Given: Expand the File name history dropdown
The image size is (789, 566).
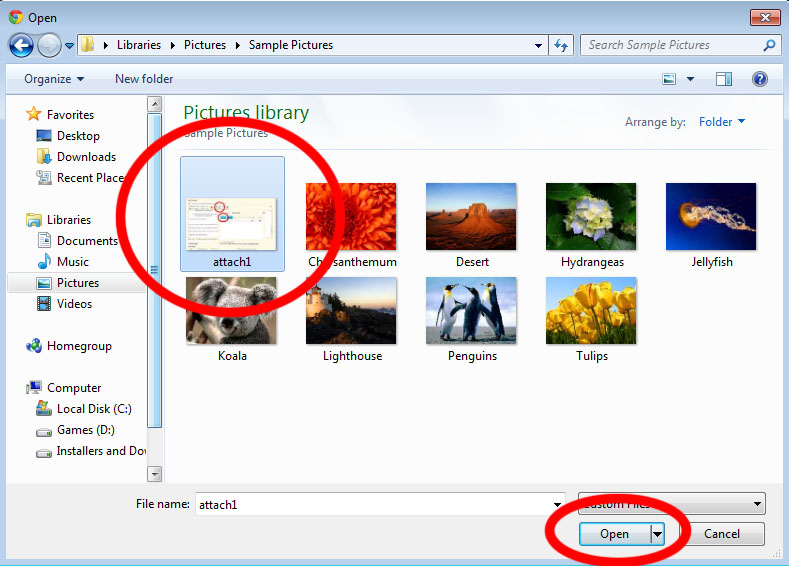Looking at the screenshot, I should tap(557, 504).
